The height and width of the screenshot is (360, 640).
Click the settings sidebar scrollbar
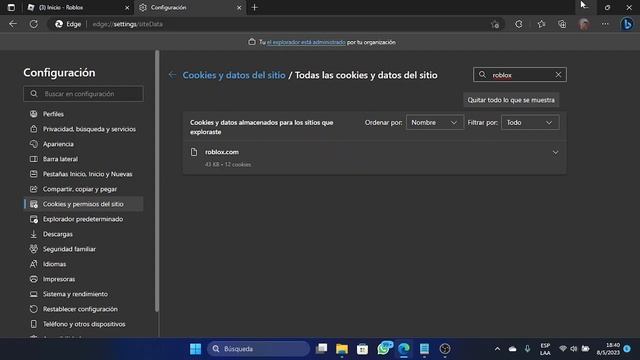click(x=157, y=182)
